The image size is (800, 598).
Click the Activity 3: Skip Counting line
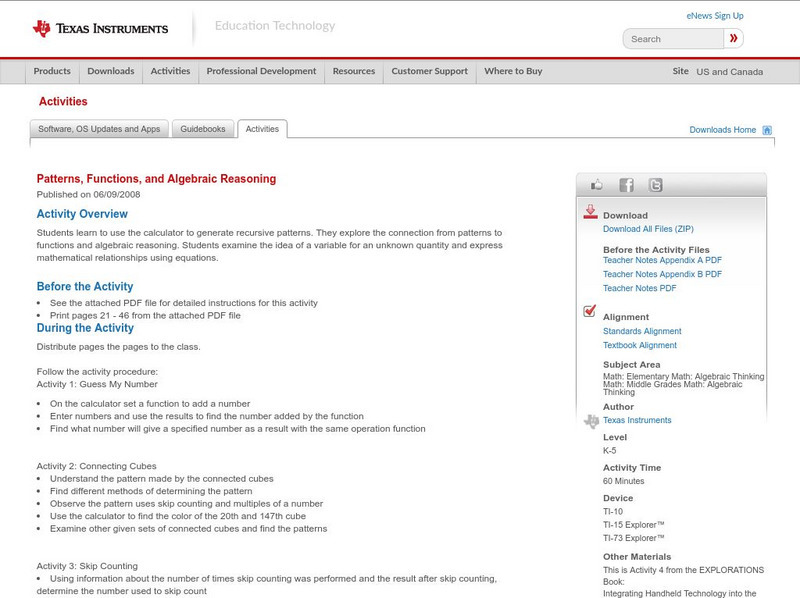point(87,566)
